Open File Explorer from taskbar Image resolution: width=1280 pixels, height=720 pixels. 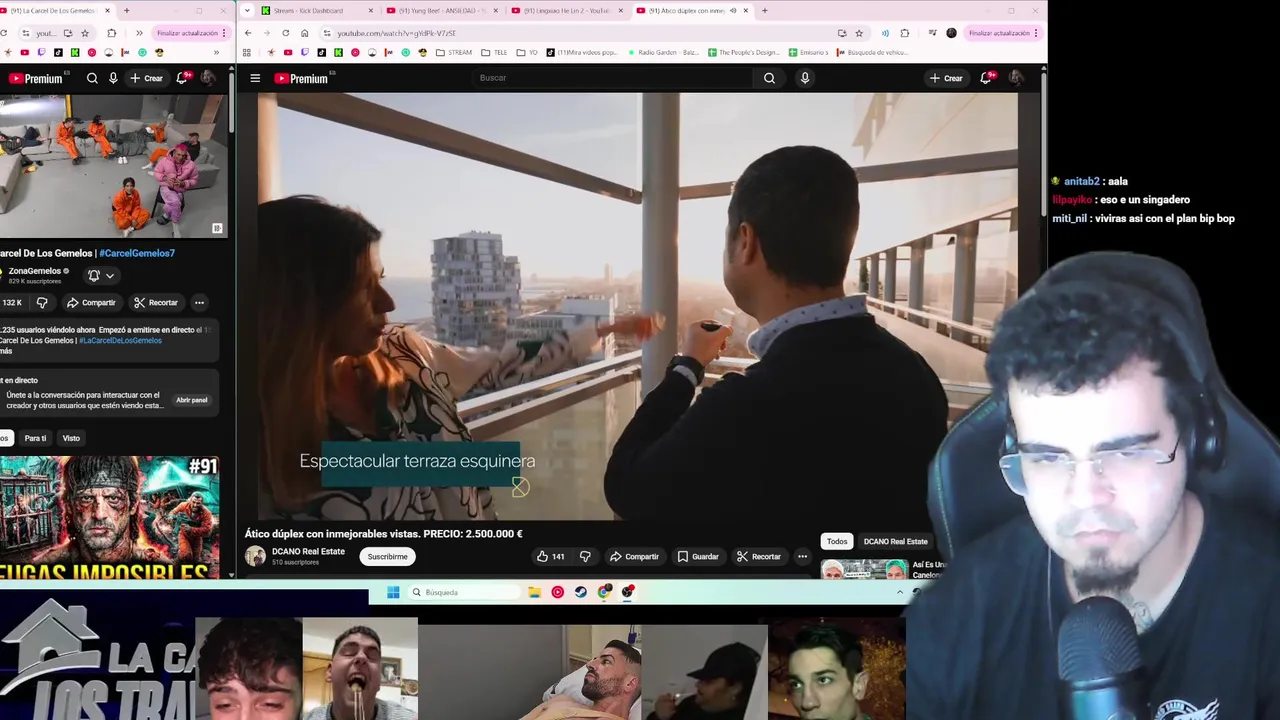[535, 592]
